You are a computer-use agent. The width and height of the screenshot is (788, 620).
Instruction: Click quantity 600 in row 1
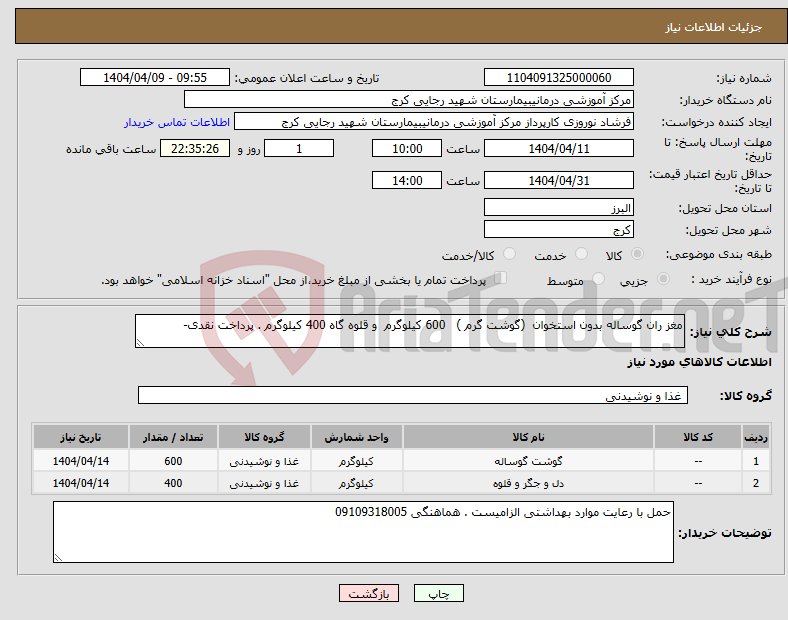[173, 461]
